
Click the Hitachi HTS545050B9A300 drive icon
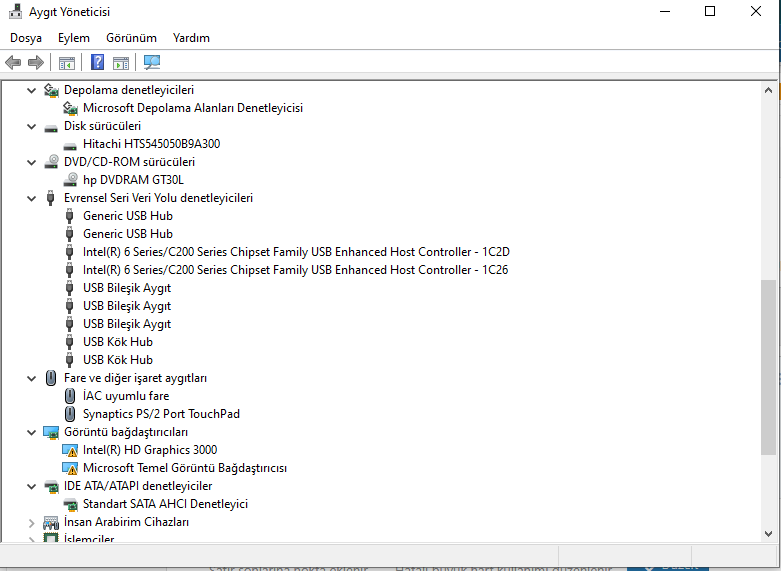click(70, 145)
